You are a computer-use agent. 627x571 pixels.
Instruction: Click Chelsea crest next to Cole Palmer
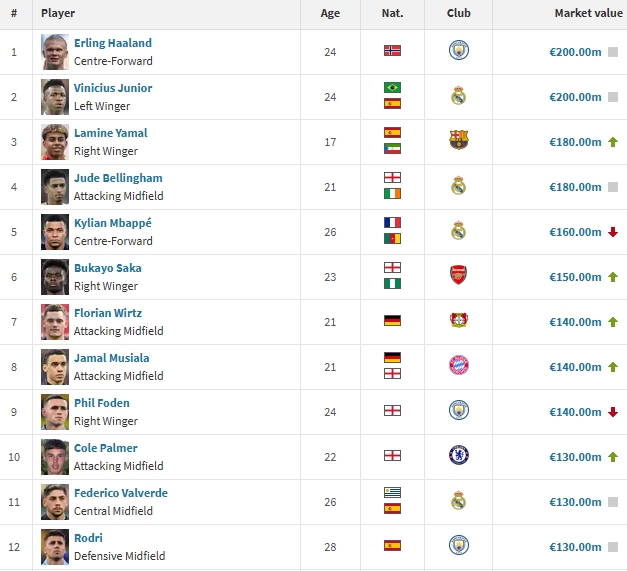coord(458,456)
